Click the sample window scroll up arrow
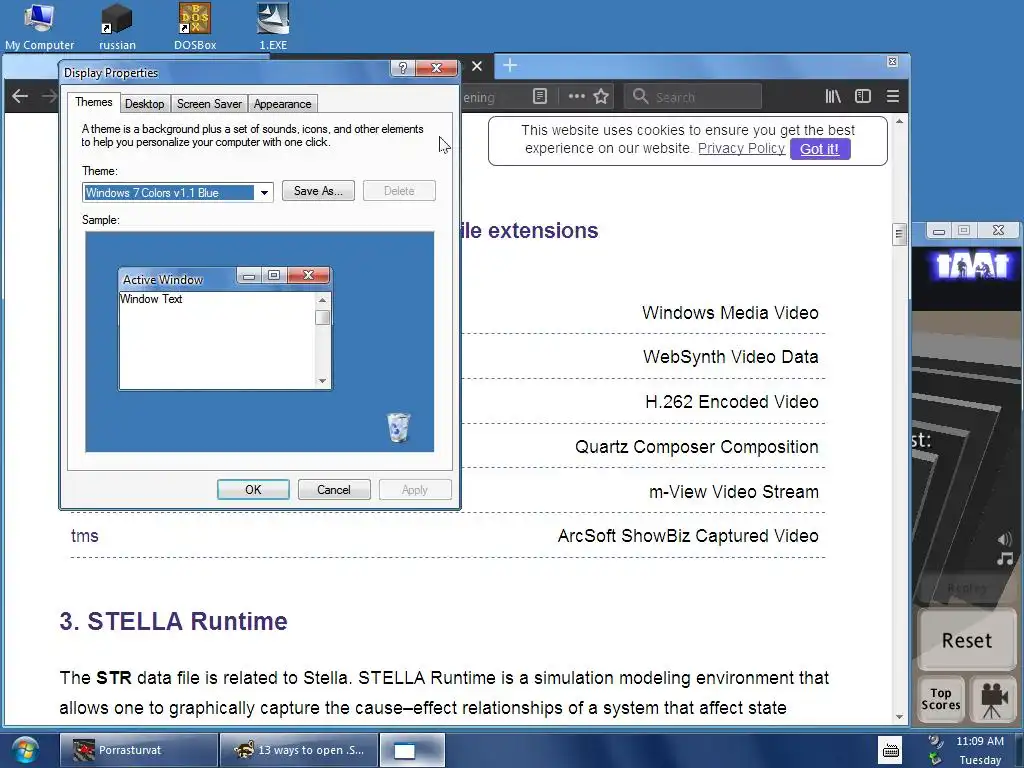 click(322, 300)
